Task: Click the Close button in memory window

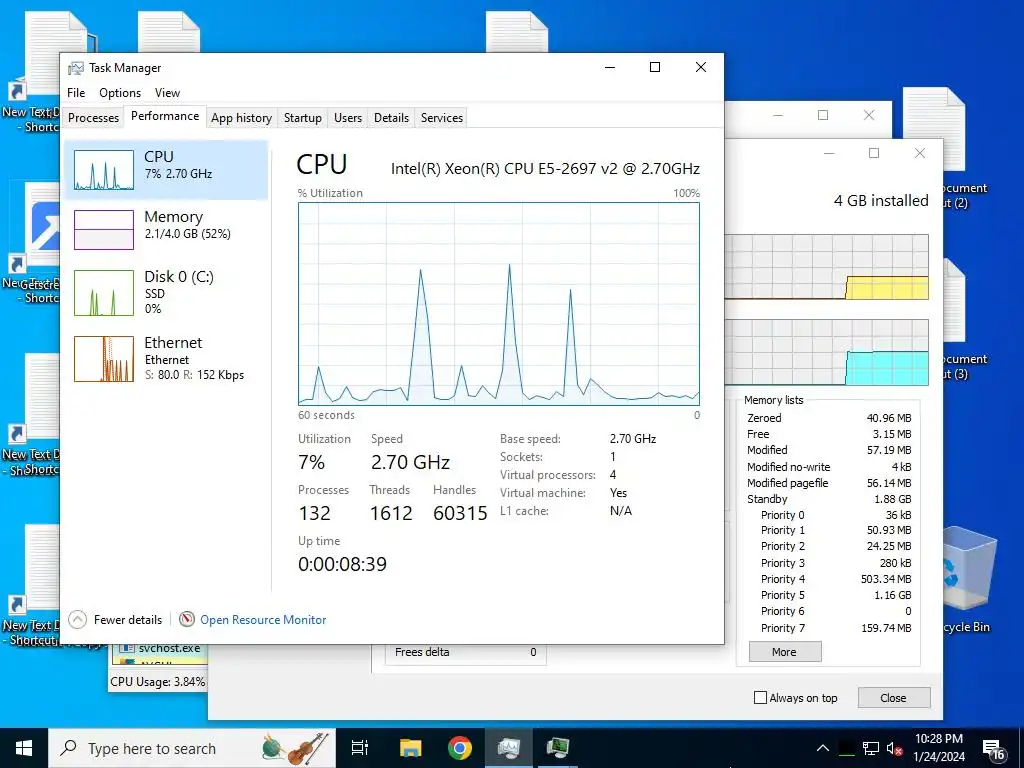Action: point(893,697)
